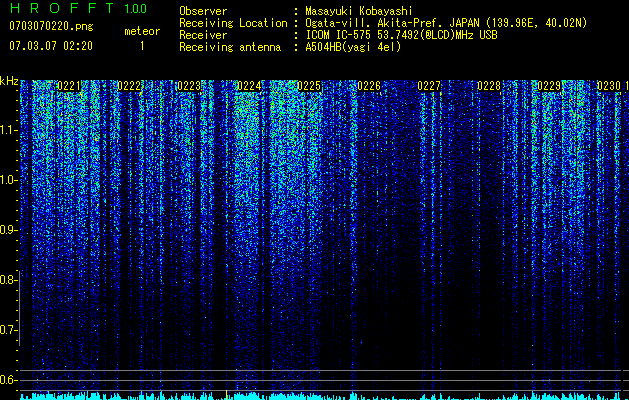Click the 0.7 frequency axis label
The width and height of the screenshot is (629, 400).
9,330
